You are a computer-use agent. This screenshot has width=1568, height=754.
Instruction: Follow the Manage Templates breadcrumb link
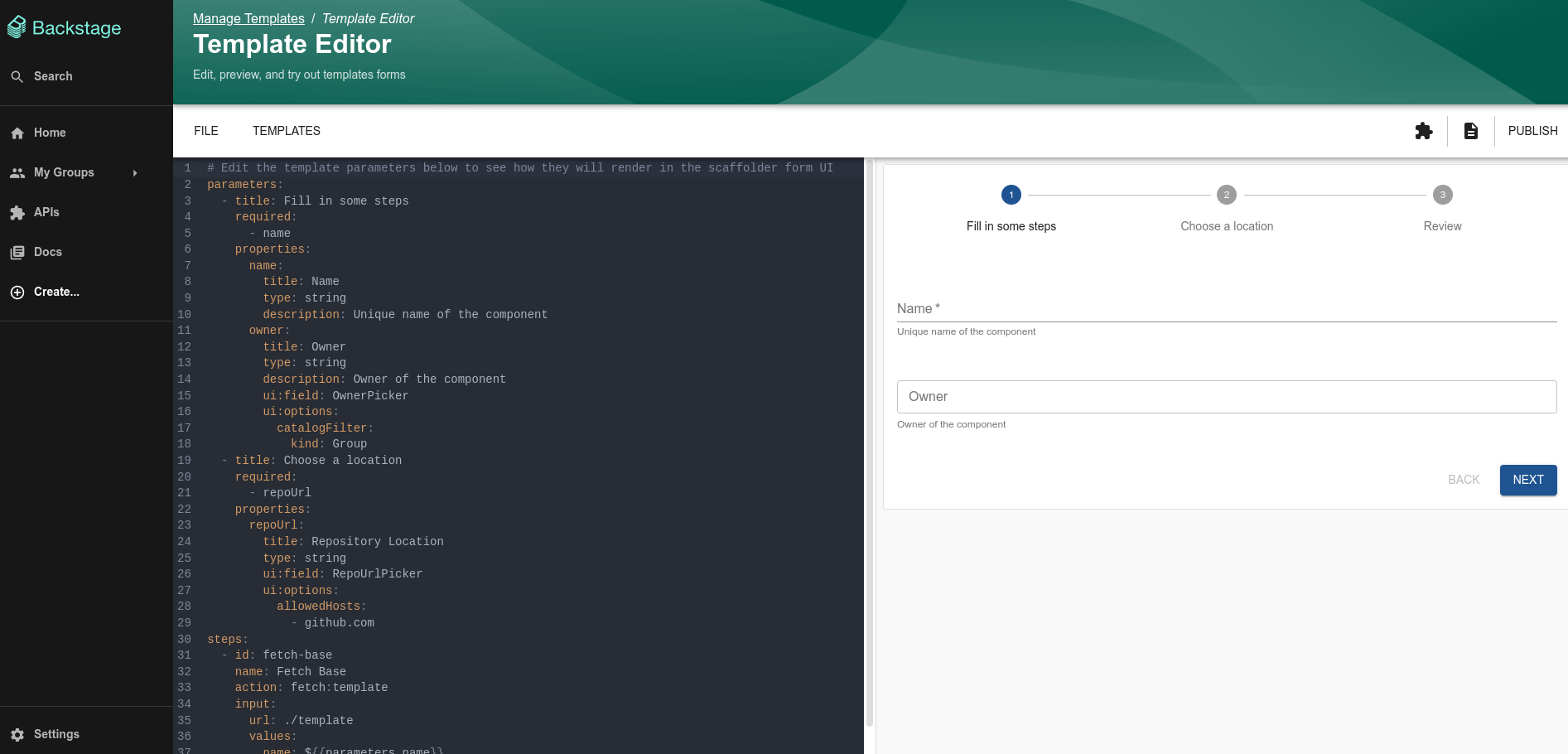[x=248, y=18]
